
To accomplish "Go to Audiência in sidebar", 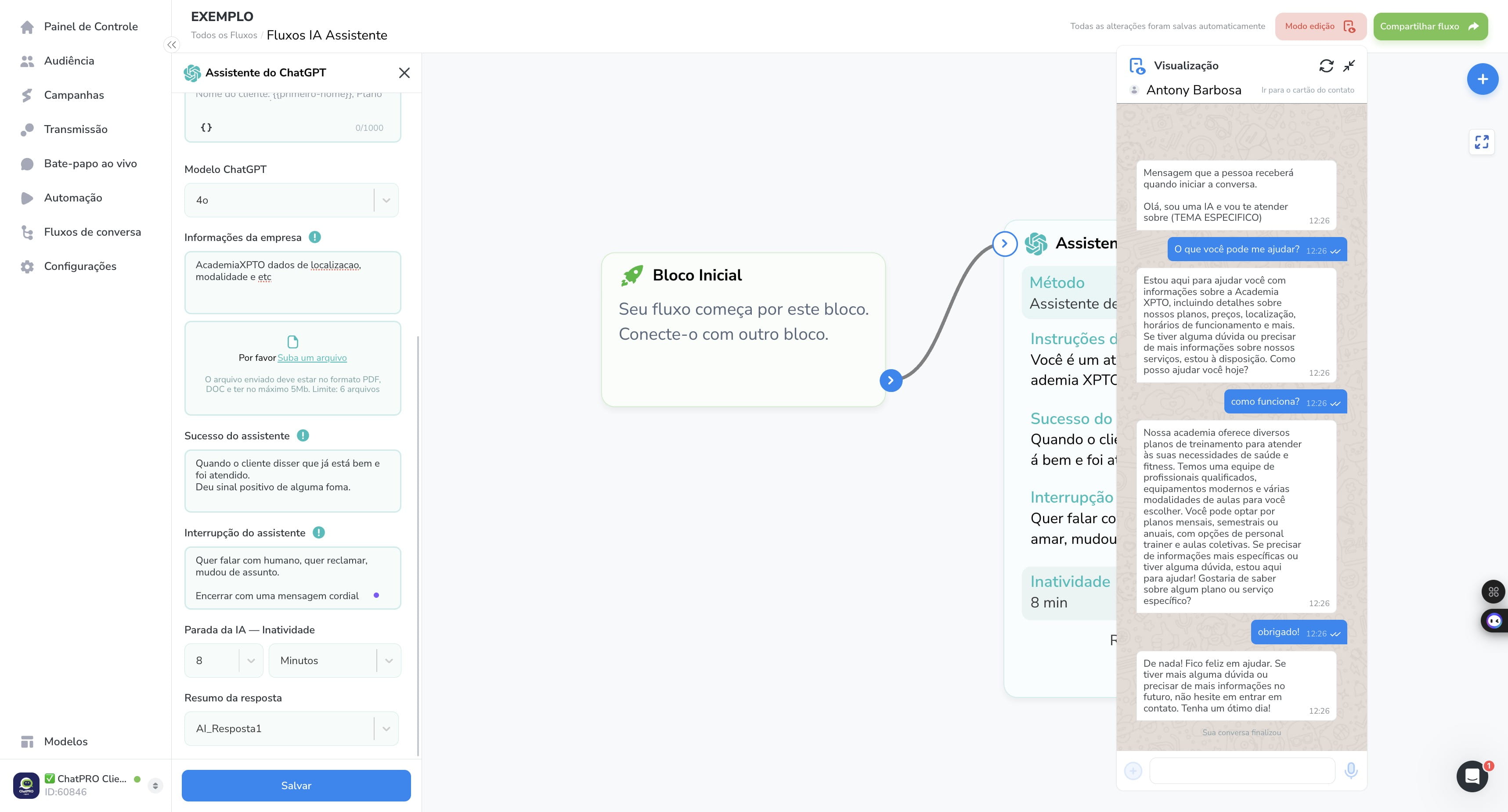I will coord(69,61).
